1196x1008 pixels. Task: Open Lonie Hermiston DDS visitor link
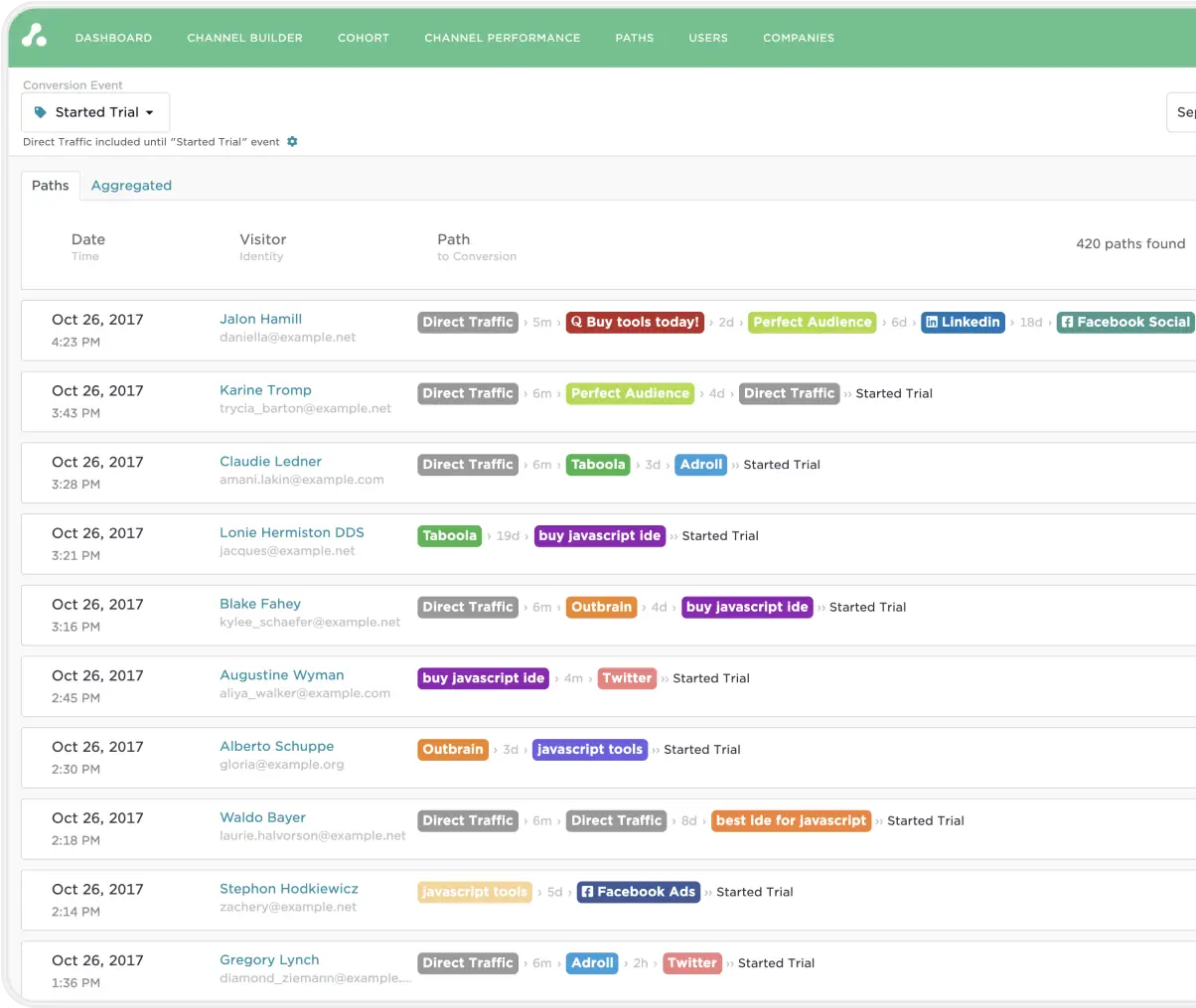pos(291,532)
